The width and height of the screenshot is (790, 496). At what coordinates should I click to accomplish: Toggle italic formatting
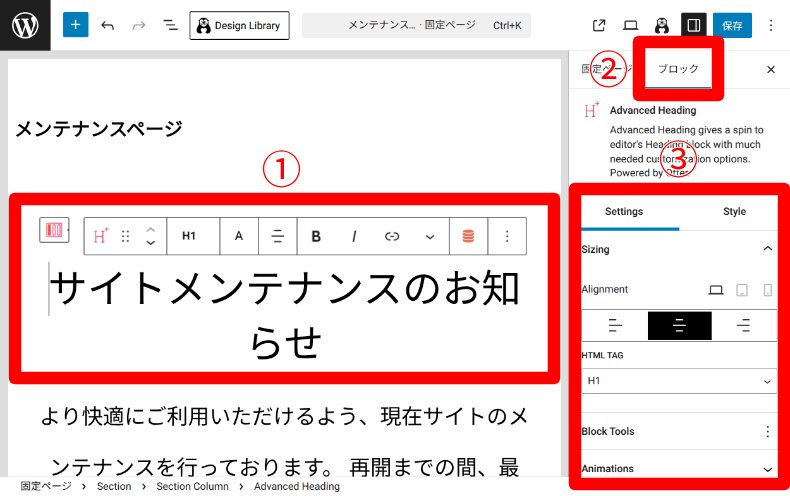pos(354,236)
